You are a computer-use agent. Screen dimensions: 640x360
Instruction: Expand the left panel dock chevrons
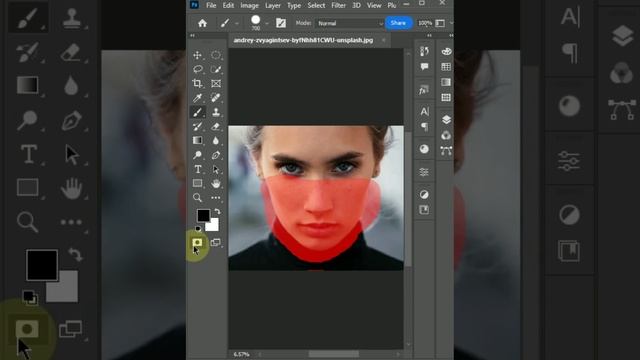click(x=429, y=36)
